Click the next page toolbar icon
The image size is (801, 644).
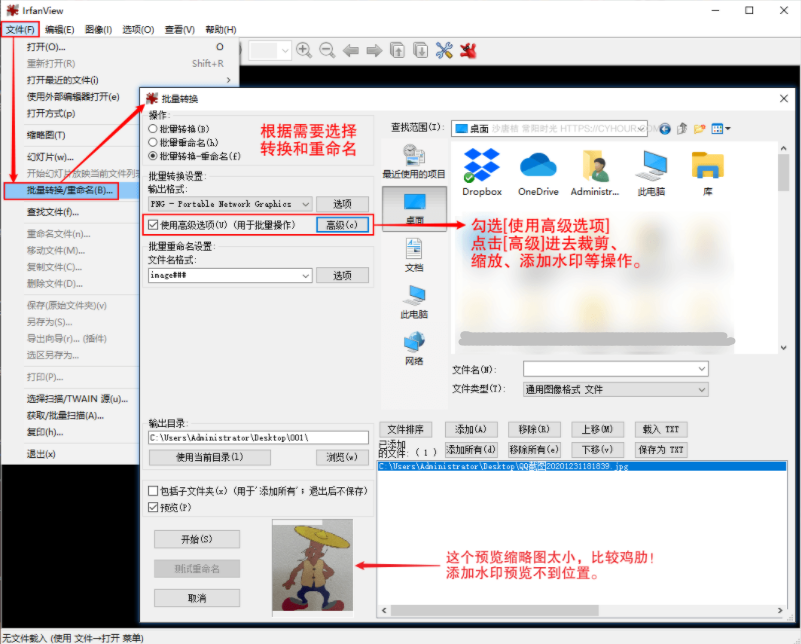click(420, 50)
